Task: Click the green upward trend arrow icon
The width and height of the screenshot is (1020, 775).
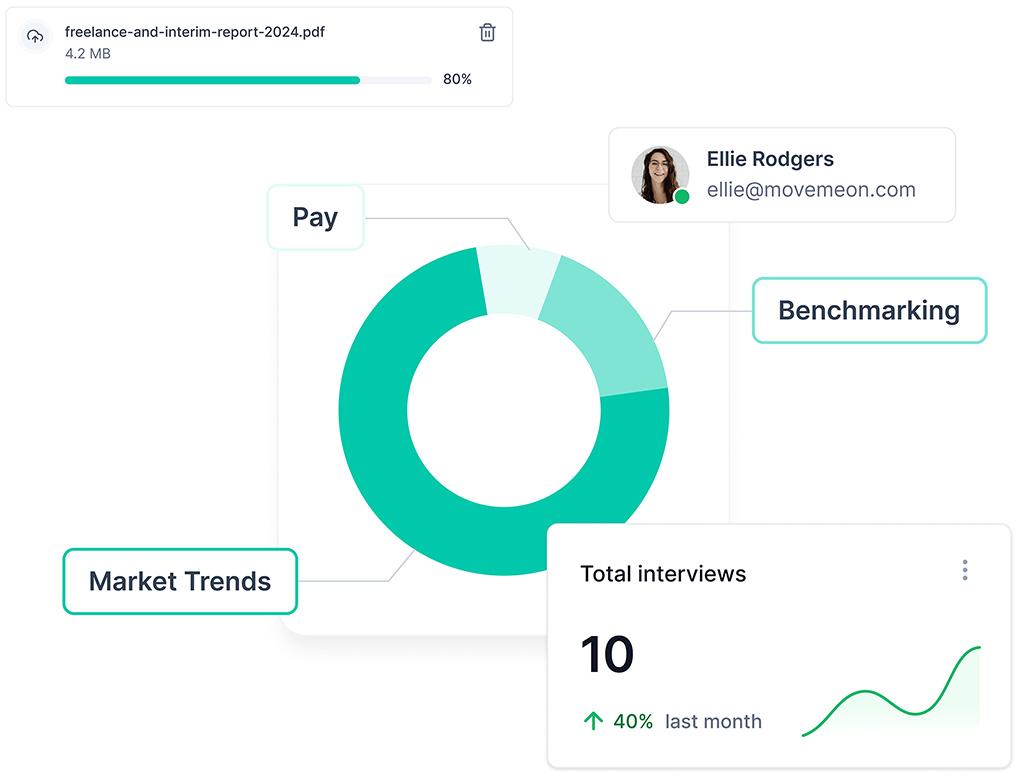Action: click(x=592, y=720)
